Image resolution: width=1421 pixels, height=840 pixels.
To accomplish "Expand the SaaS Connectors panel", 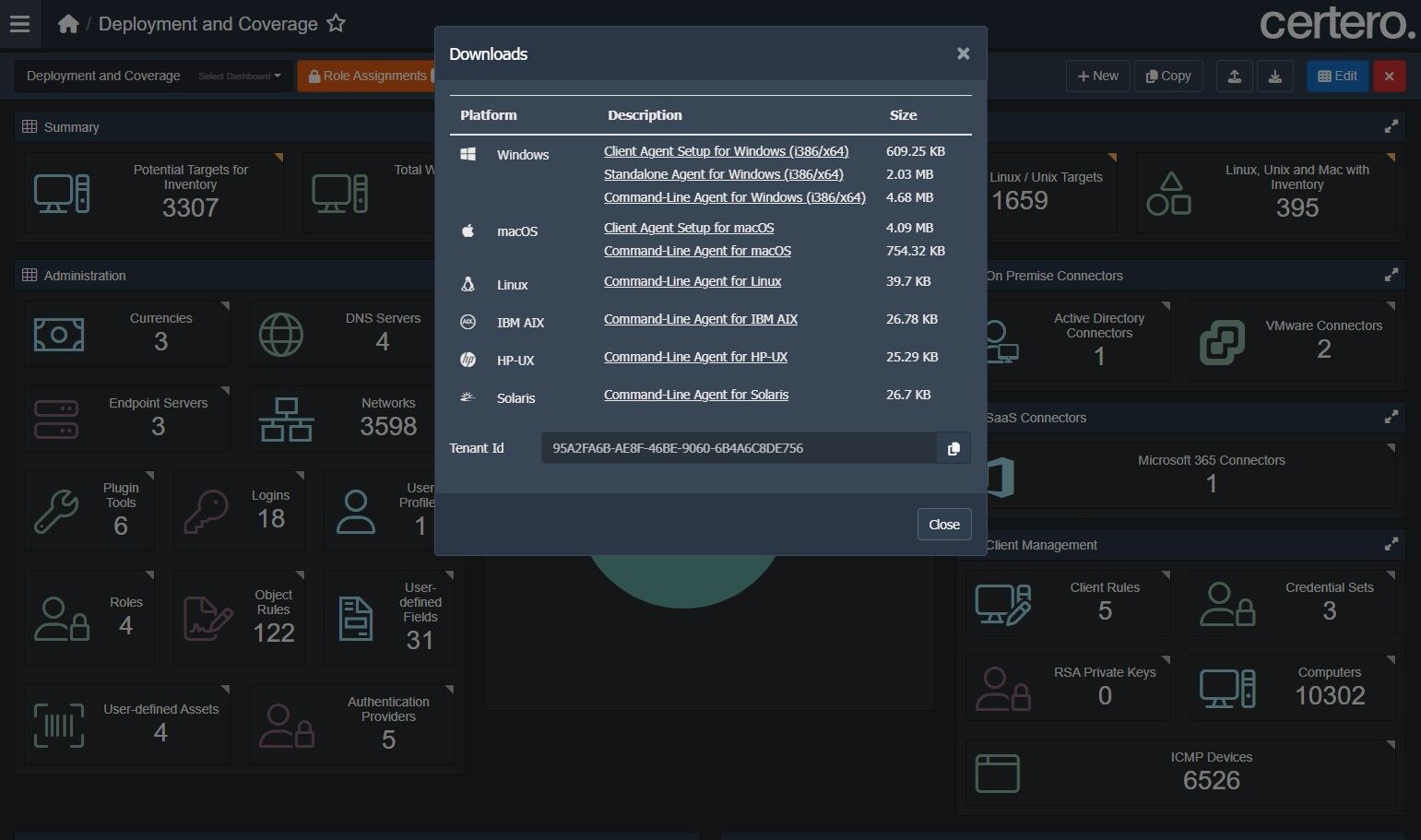I will click(1391, 417).
